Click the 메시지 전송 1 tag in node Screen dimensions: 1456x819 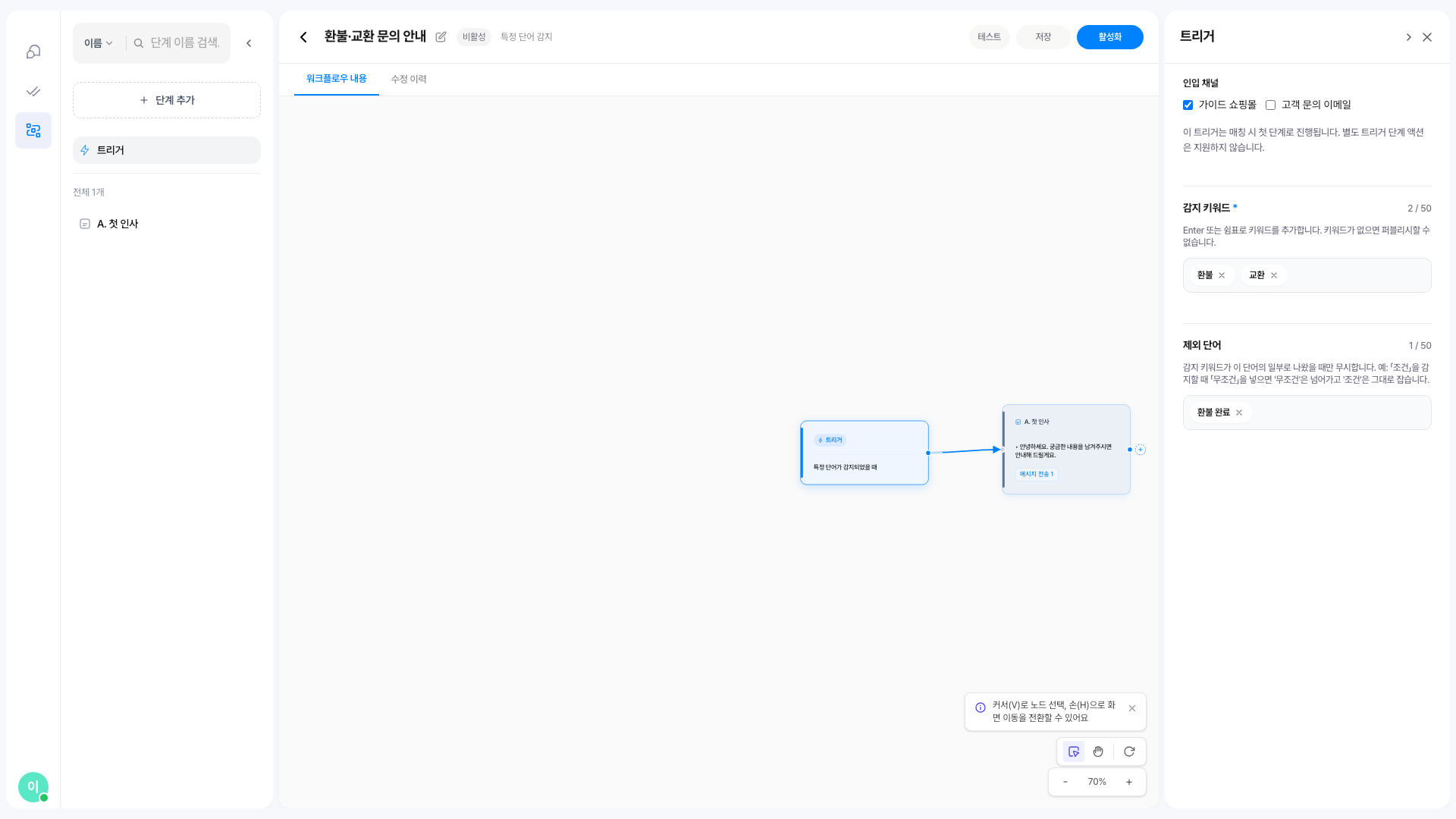coord(1036,474)
